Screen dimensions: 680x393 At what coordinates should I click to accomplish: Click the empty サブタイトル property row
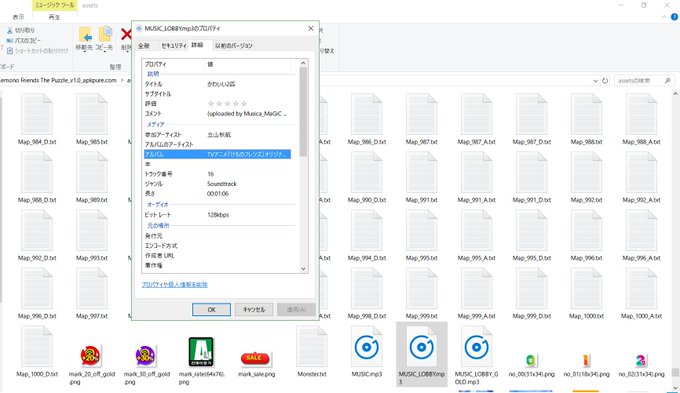point(217,94)
